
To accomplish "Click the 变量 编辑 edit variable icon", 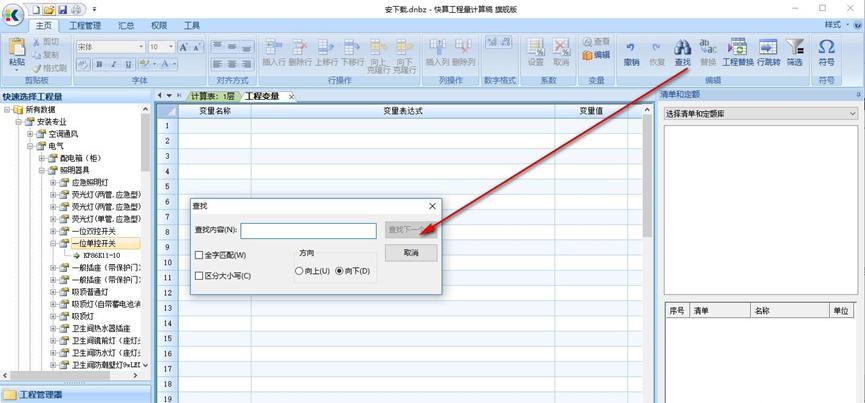I will point(596,55).
